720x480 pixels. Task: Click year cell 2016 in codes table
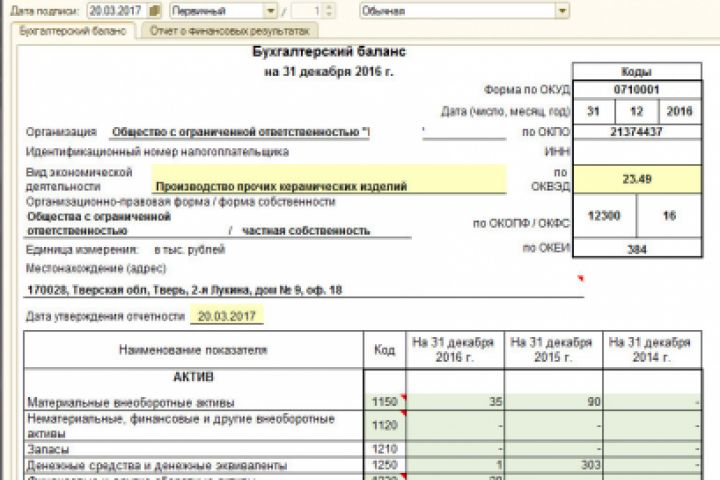coord(680,111)
